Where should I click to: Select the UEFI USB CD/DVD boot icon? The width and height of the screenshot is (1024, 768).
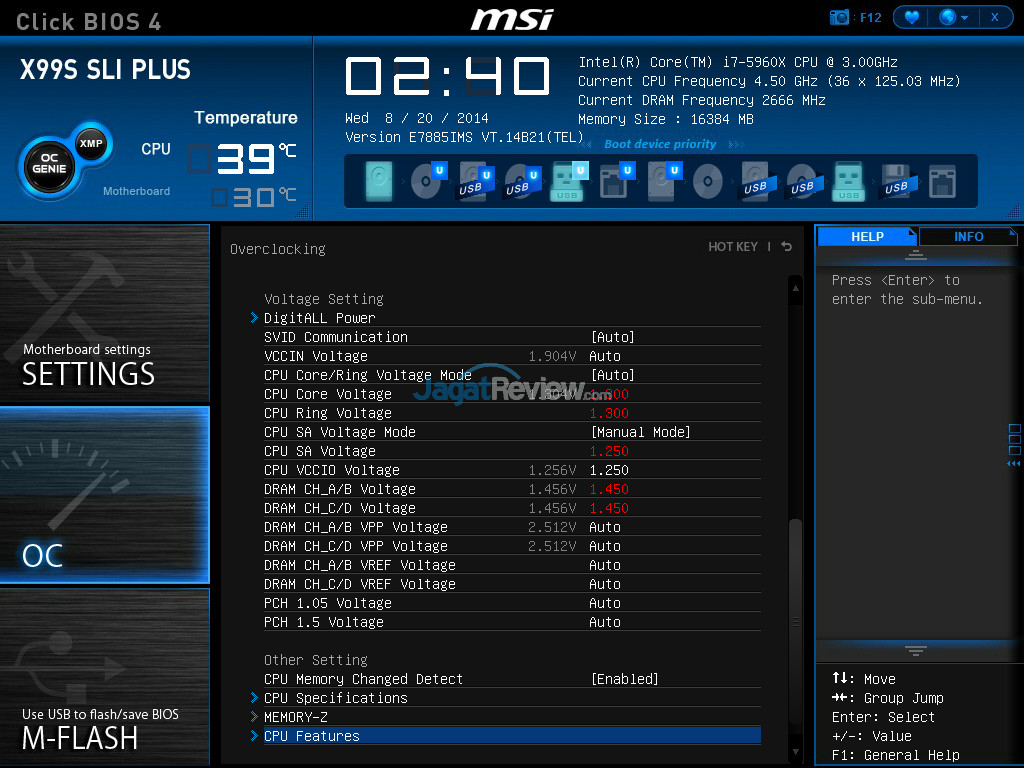(x=522, y=181)
